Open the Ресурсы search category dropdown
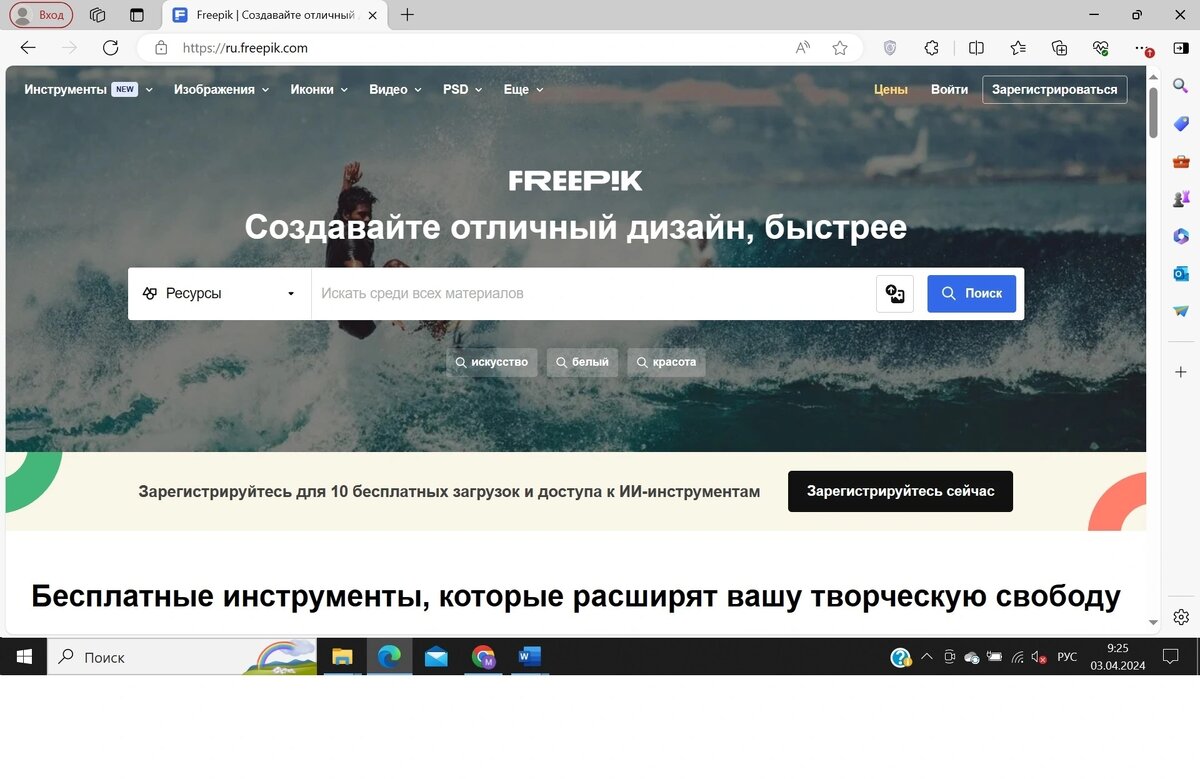The height and width of the screenshot is (779, 1200). 219,293
